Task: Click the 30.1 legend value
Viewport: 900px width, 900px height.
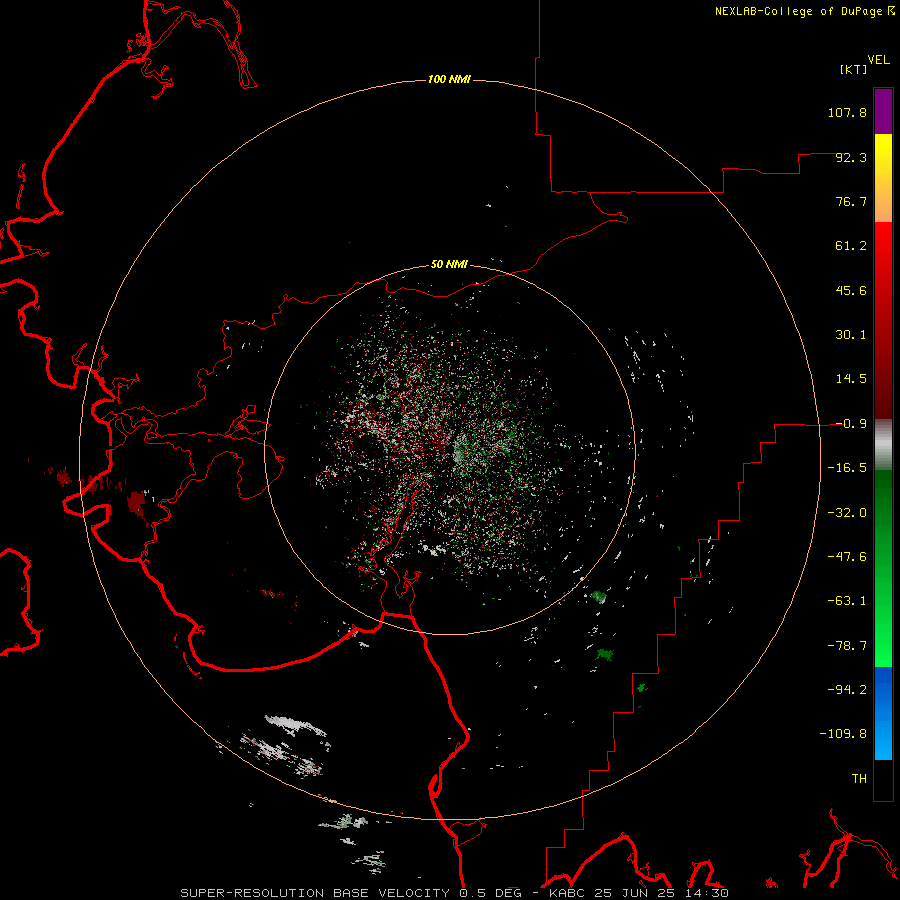Action: [851, 335]
